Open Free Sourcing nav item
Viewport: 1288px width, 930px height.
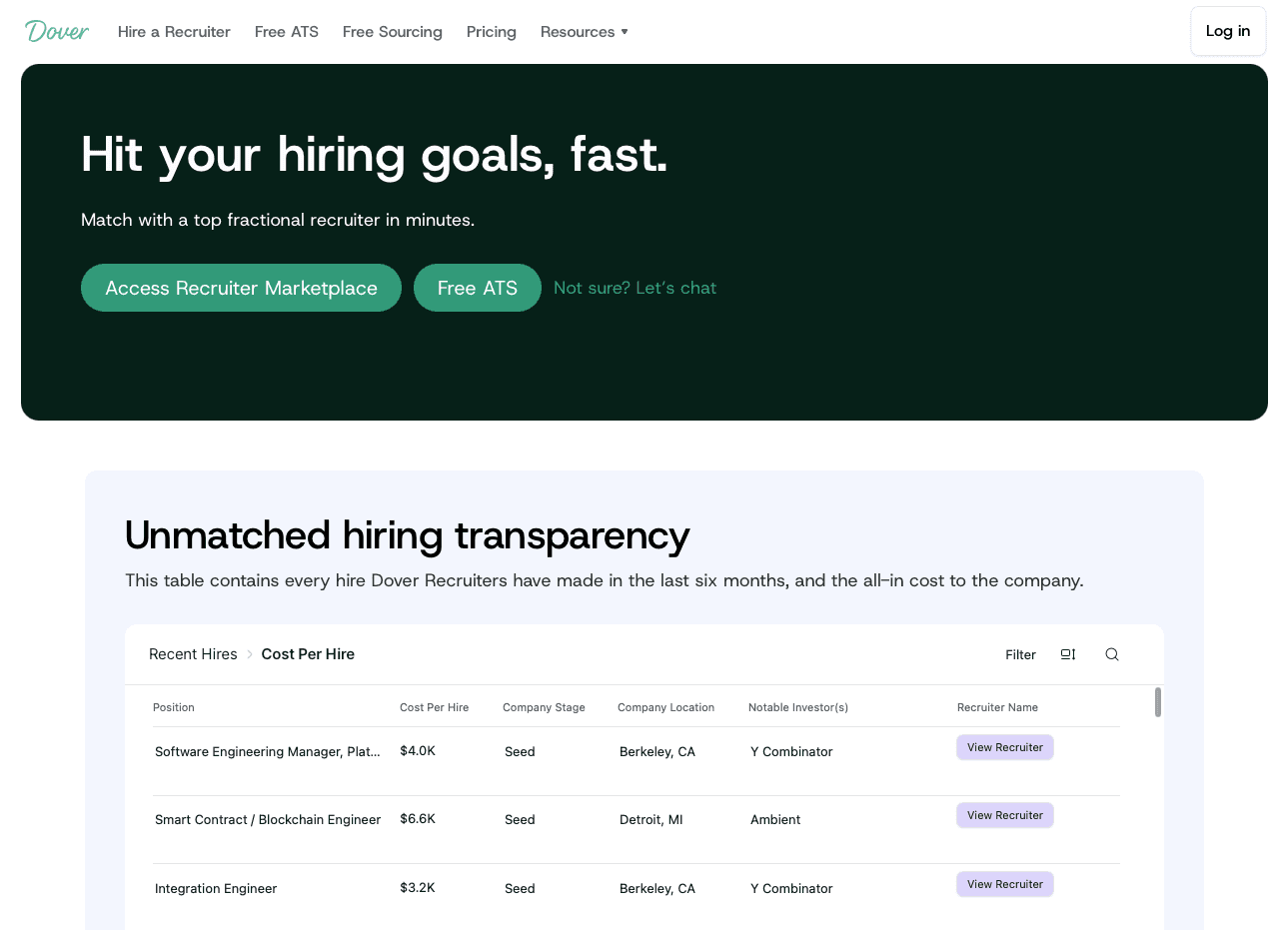(x=392, y=32)
